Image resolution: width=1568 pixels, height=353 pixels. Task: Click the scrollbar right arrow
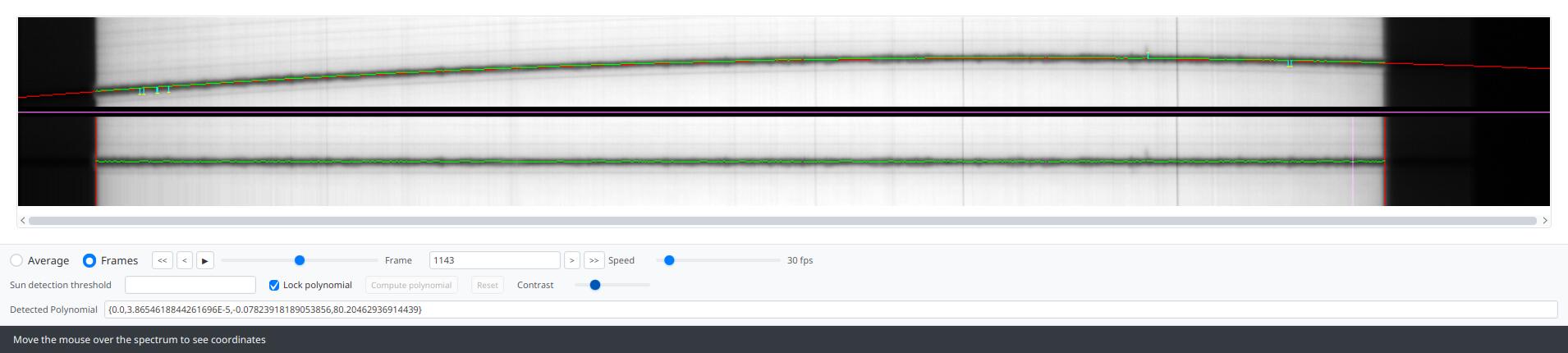pos(1544,220)
